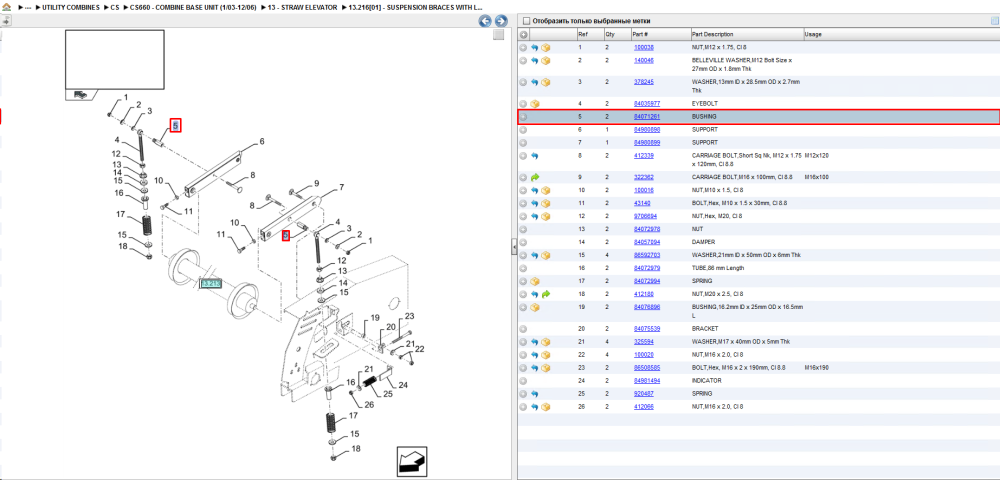This screenshot has height=480, width=1000.
Task: Click the green arrow icon on Ref 9 row
Action: (x=534, y=177)
